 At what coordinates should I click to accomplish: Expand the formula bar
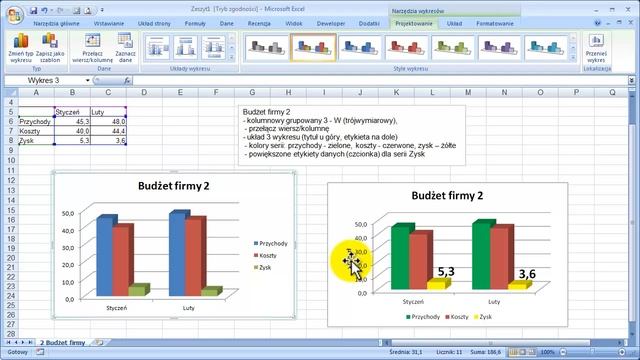631,80
